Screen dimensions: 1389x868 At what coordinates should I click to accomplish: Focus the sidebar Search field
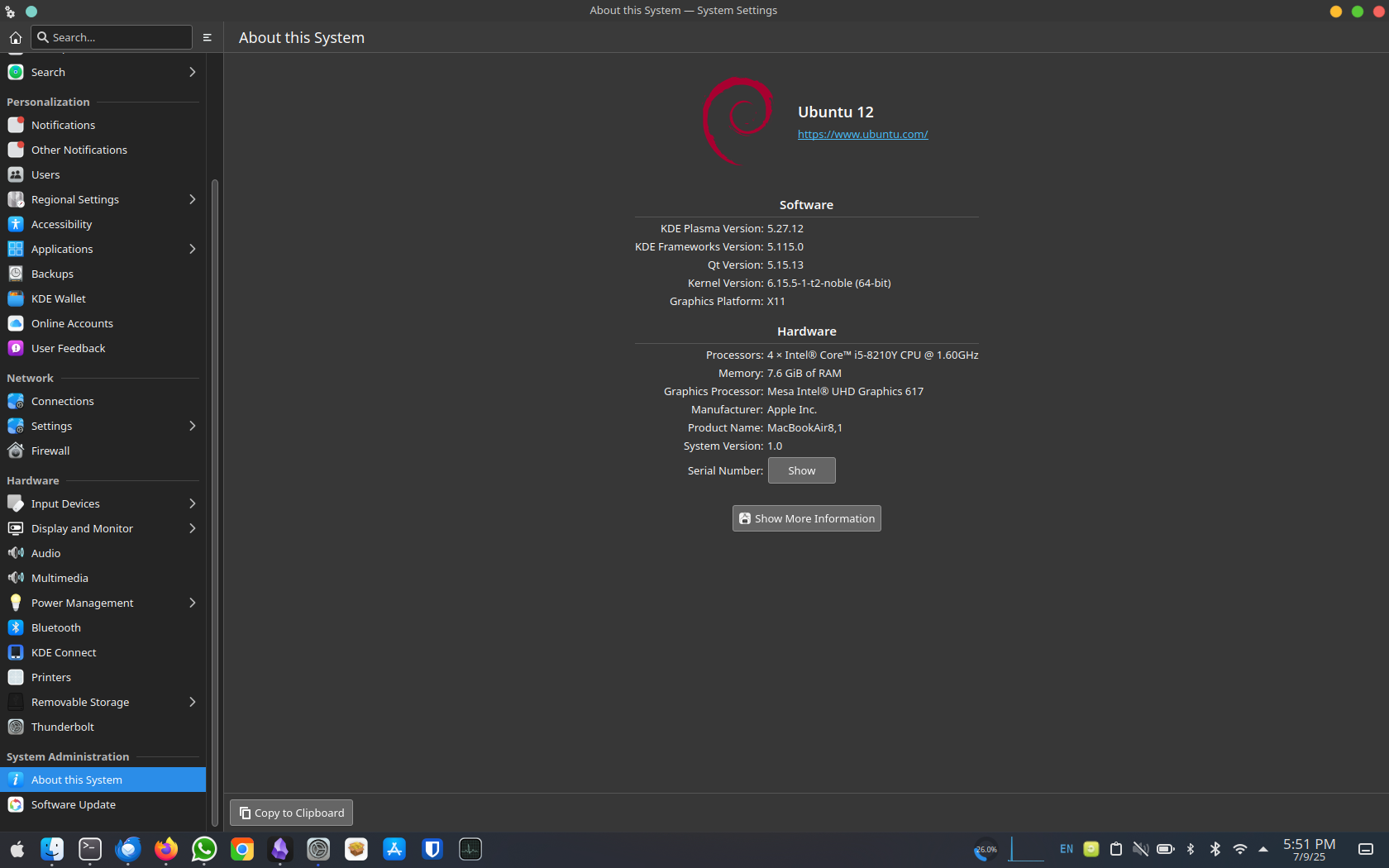click(x=112, y=37)
